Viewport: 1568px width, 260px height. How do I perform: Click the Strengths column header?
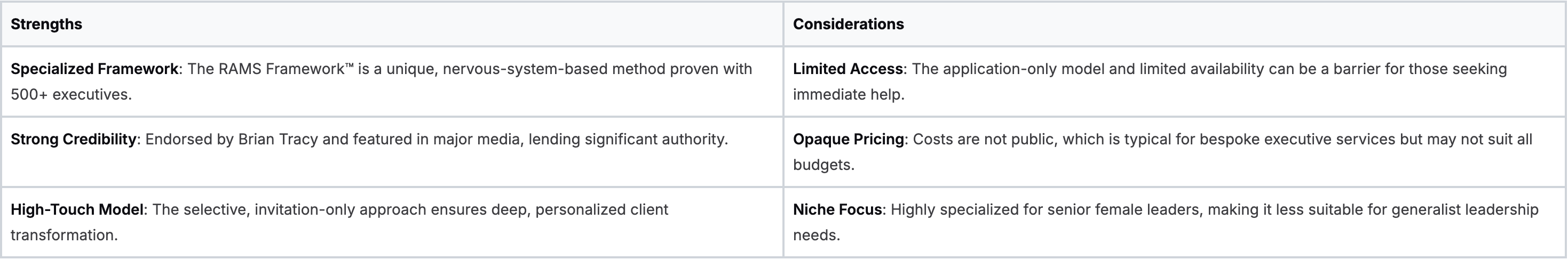(x=46, y=25)
